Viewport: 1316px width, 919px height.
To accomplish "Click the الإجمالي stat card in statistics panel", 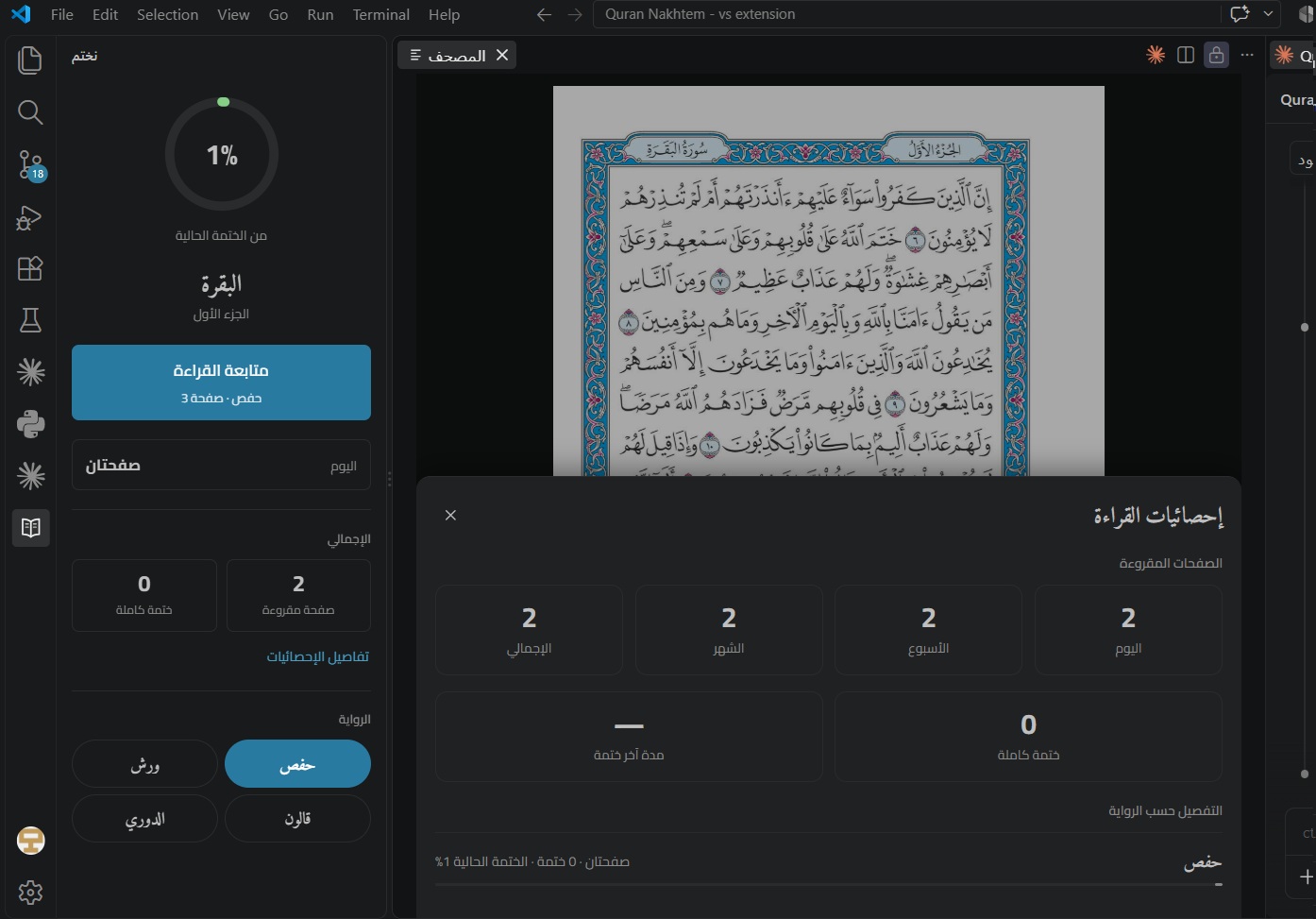I will (529, 630).
